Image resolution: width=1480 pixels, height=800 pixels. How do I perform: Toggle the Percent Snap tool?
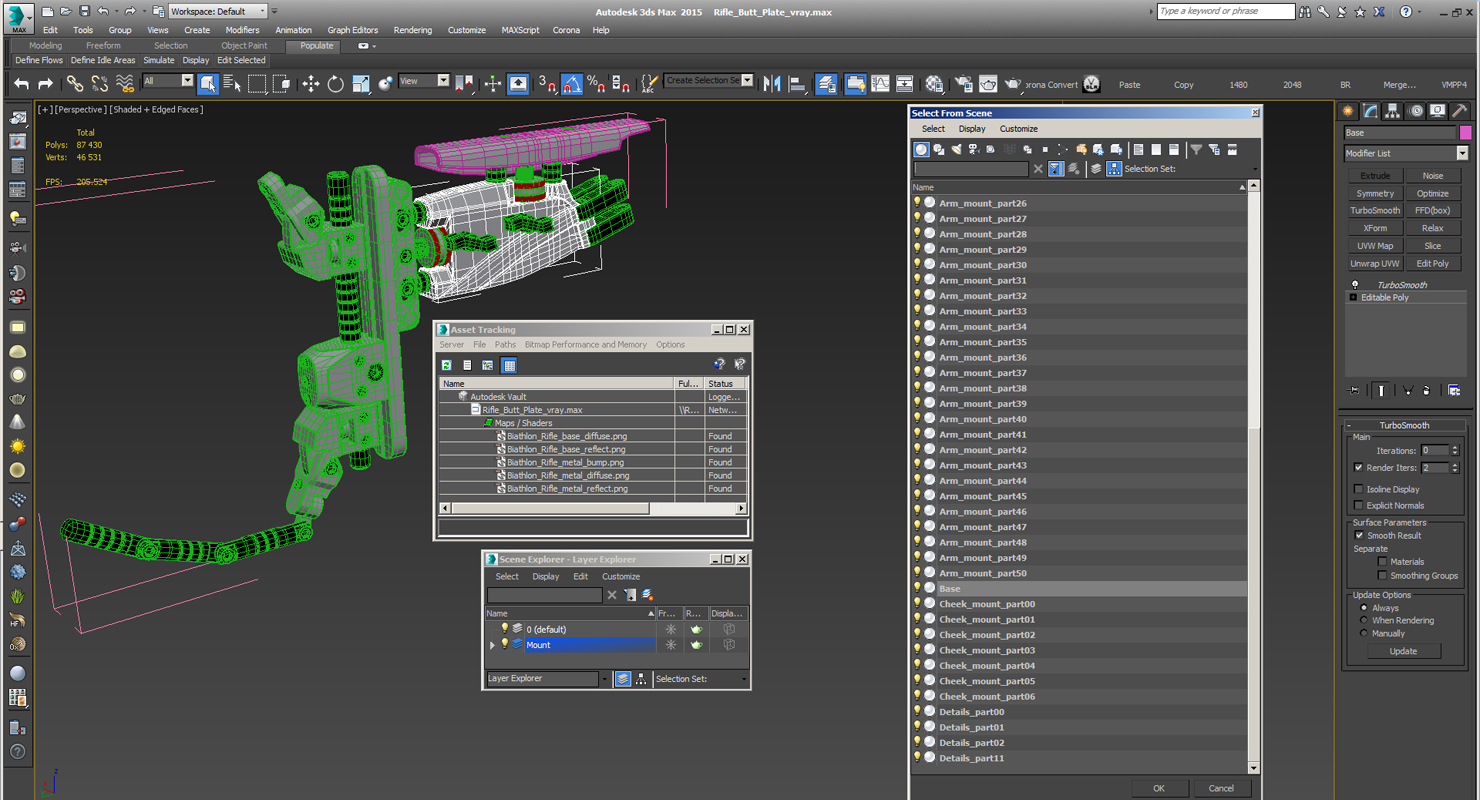[x=596, y=84]
